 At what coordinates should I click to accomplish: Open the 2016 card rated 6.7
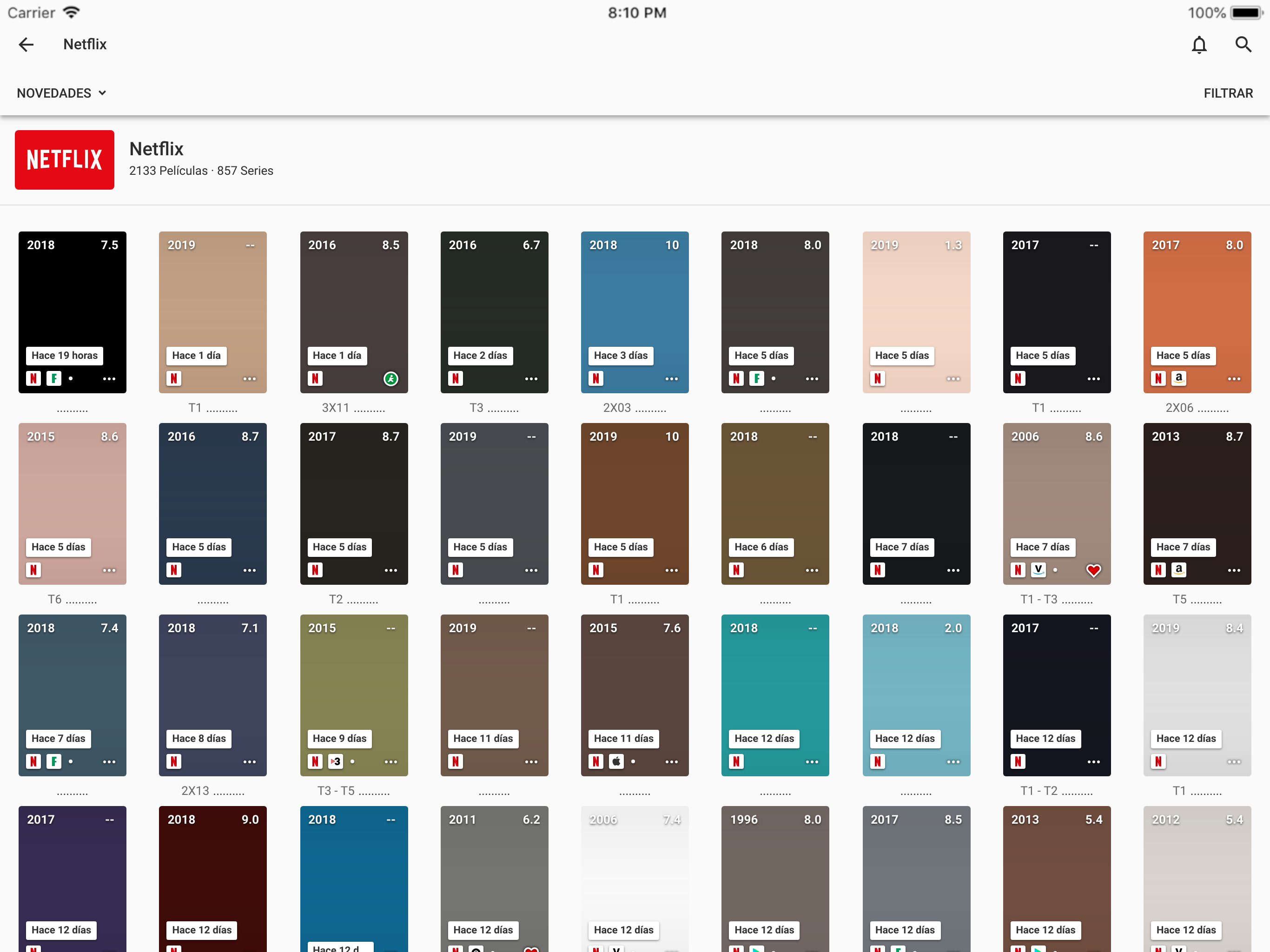point(494,312)
